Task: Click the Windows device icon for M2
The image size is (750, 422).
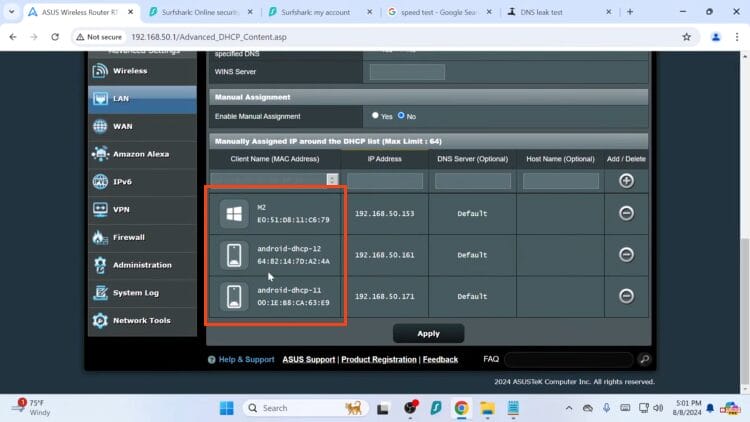Action: [x=234, y=214]
